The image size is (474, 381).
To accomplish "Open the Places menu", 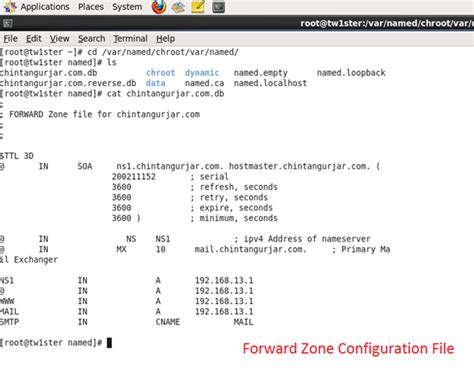I will [91, 7].
